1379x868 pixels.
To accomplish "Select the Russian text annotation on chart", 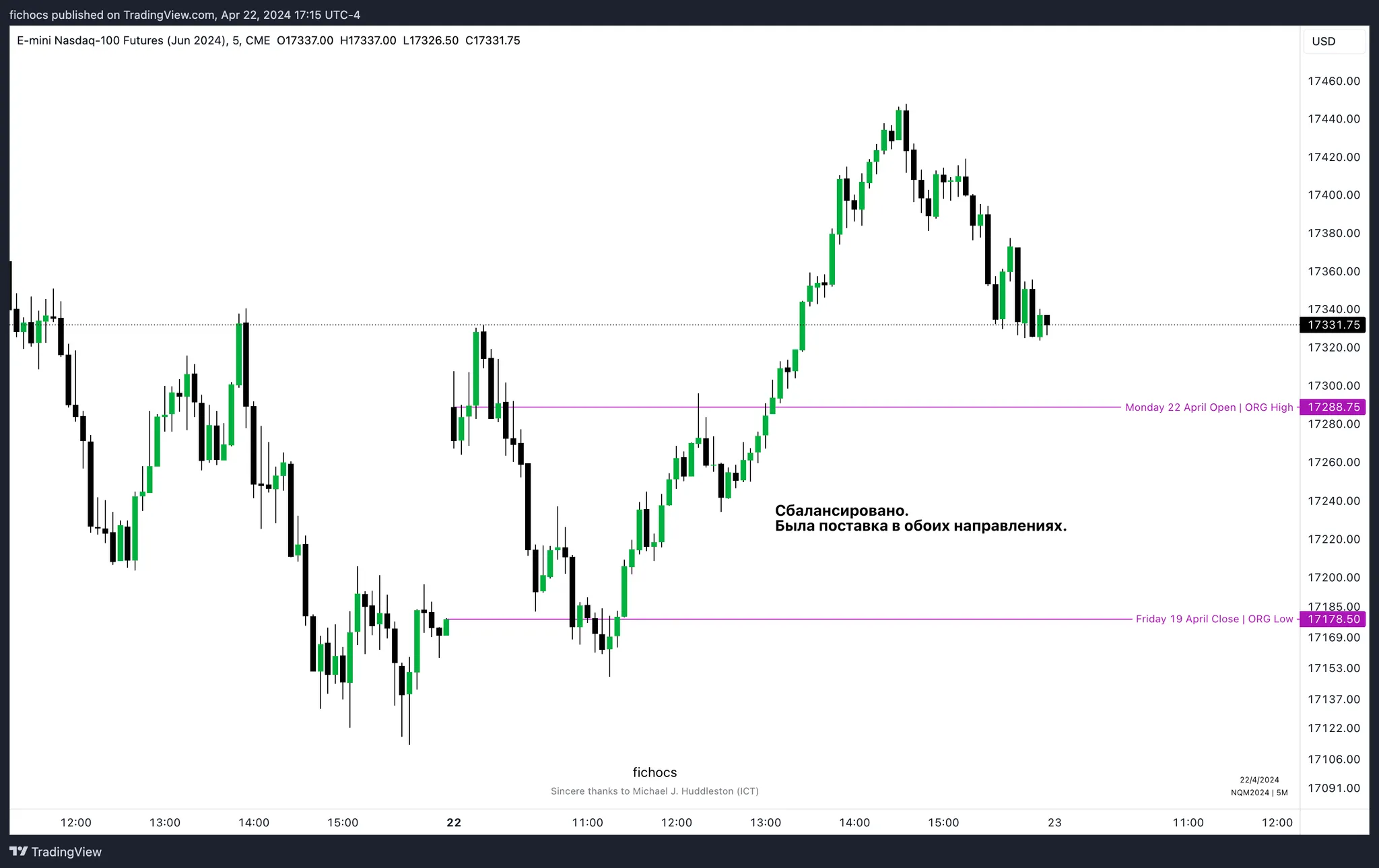I will [920, 518].
